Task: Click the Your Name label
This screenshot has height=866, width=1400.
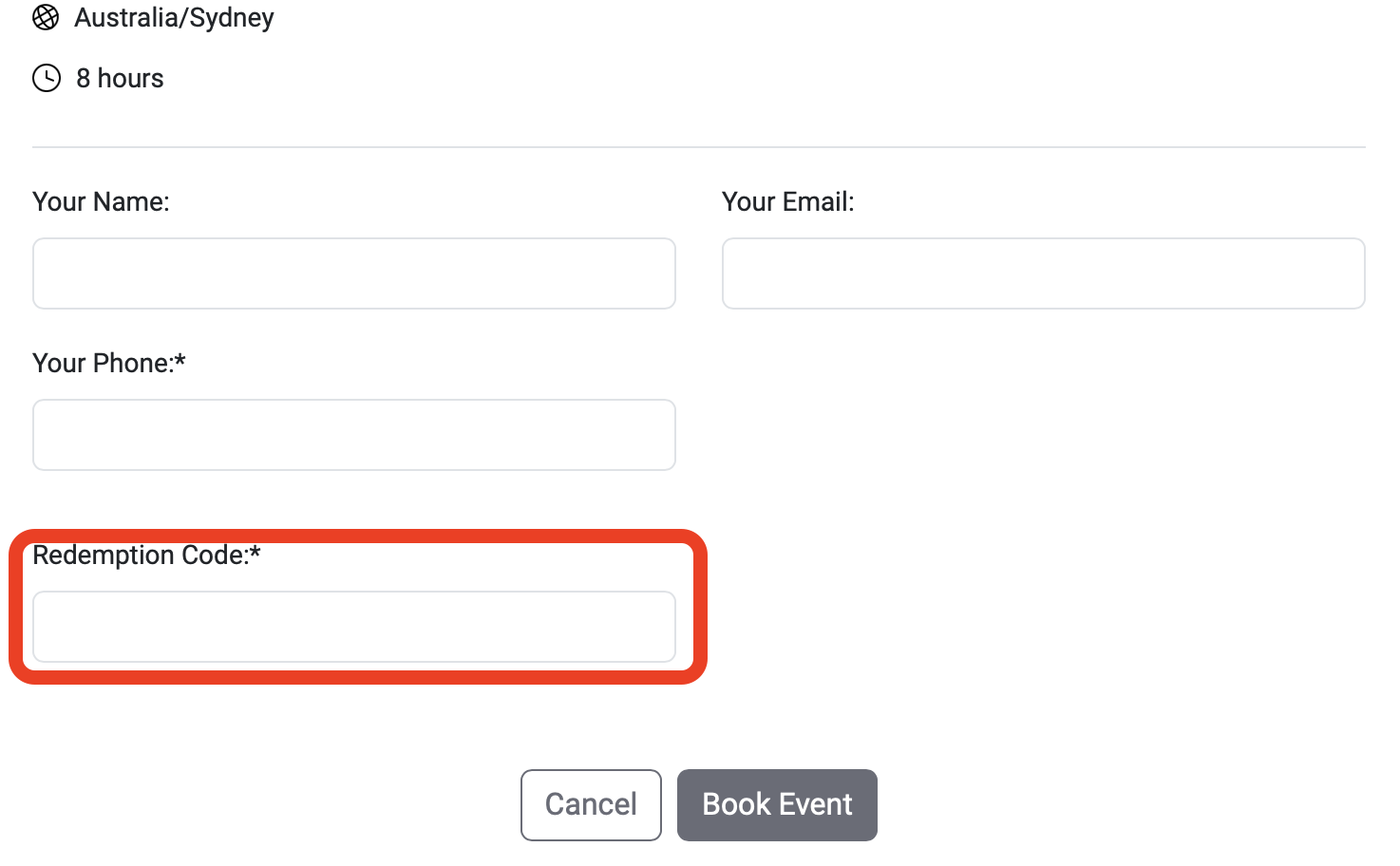Action: pyautogui.click(x=101, y=202)
